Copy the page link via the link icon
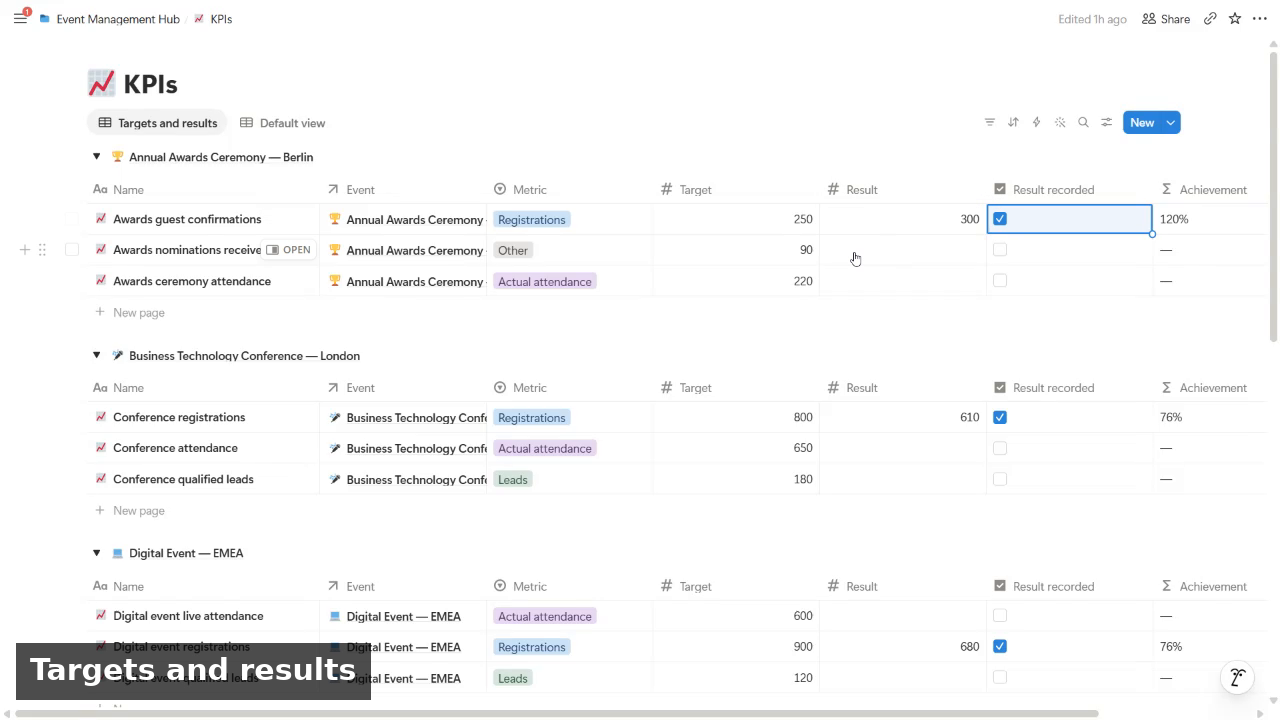Image resolution: width=1280 pixels, height=720 pixels. [1210, 19]
